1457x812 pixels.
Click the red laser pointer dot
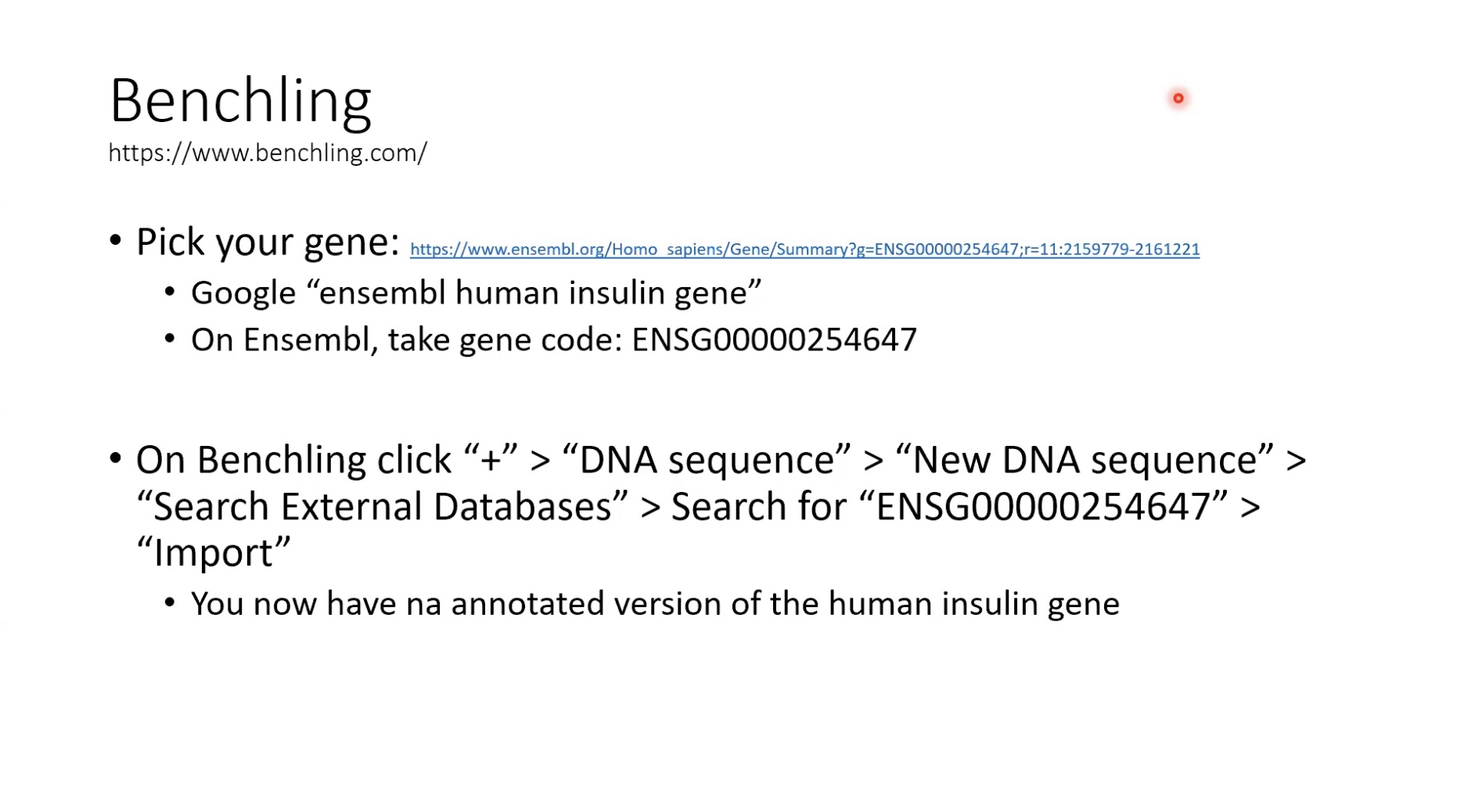click(1178, 99)
